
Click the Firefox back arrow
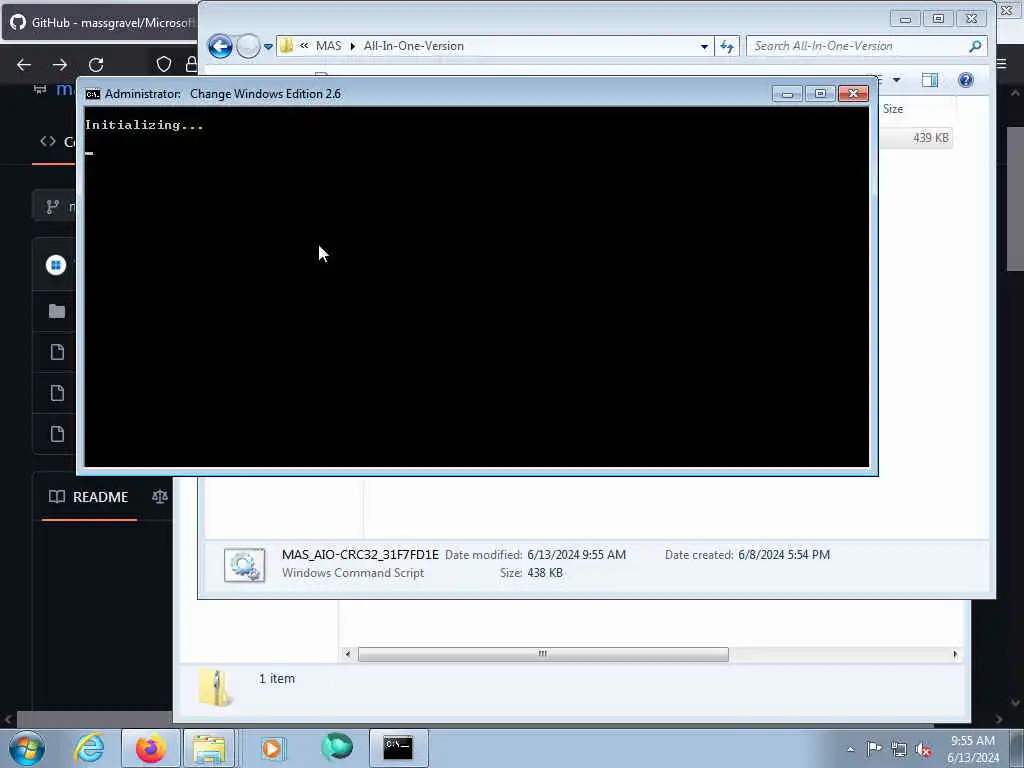tap(24, 65)
